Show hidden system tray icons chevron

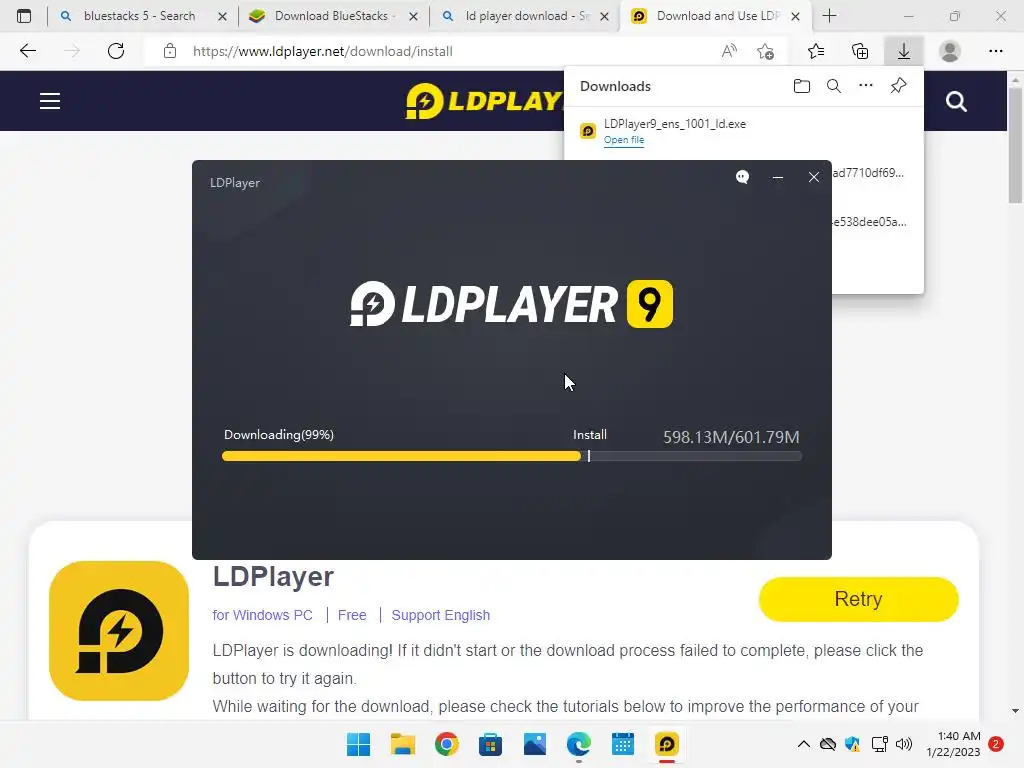[x=804, y=744]
